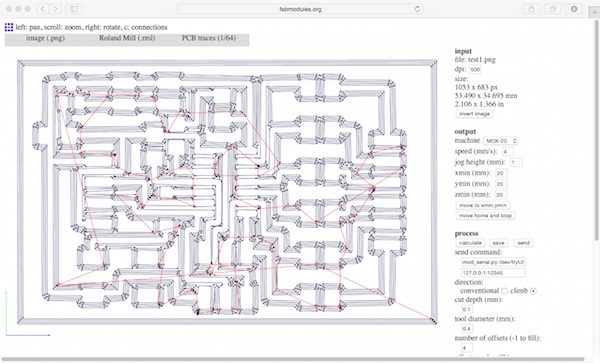Click the fabmodules.org address bar

click(x=300, y=9)
